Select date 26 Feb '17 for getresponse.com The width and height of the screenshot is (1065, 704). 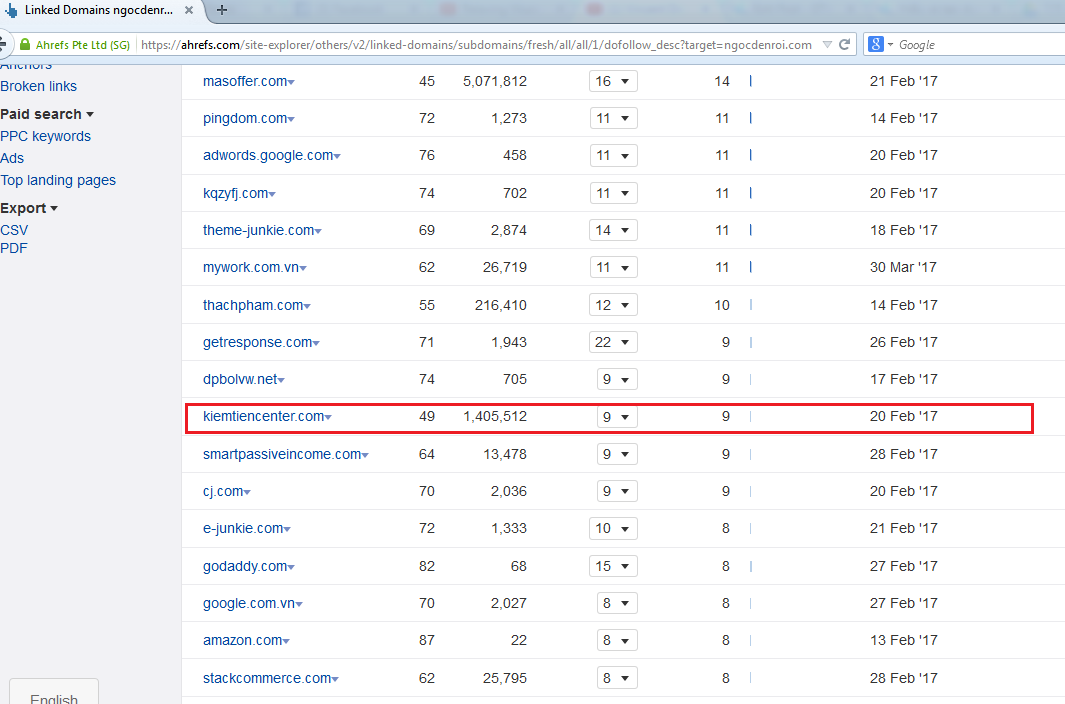point(903,342)
